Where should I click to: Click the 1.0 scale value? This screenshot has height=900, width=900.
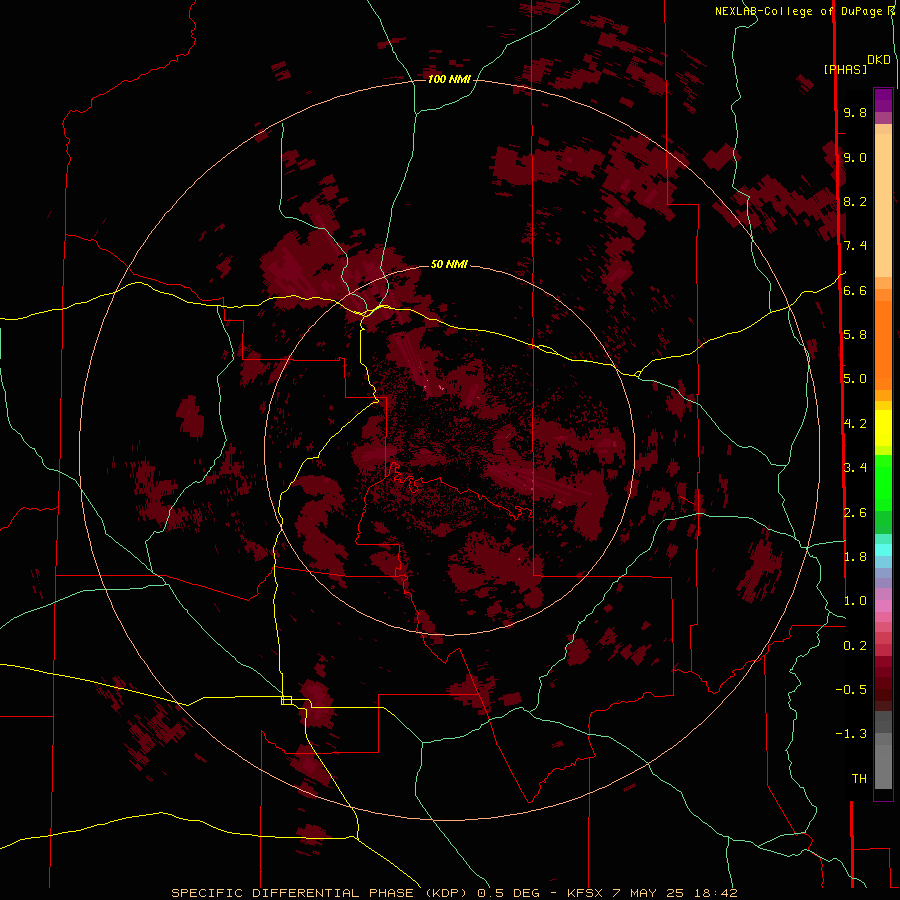tap(855, 601)
